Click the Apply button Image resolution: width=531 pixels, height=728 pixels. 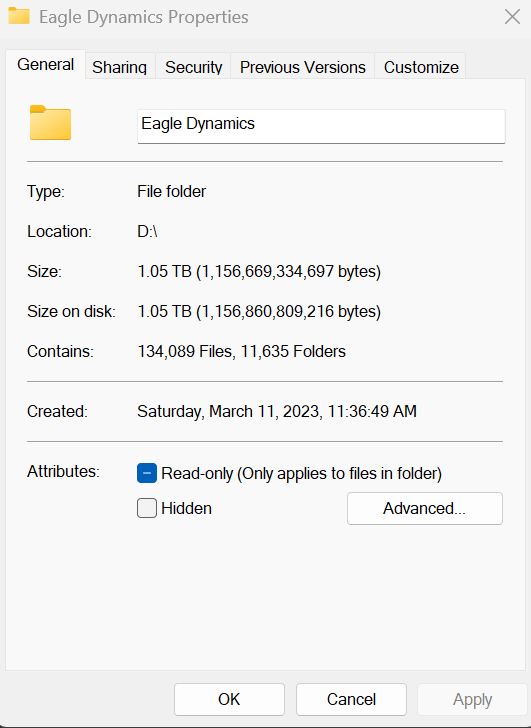coord(473,699)
